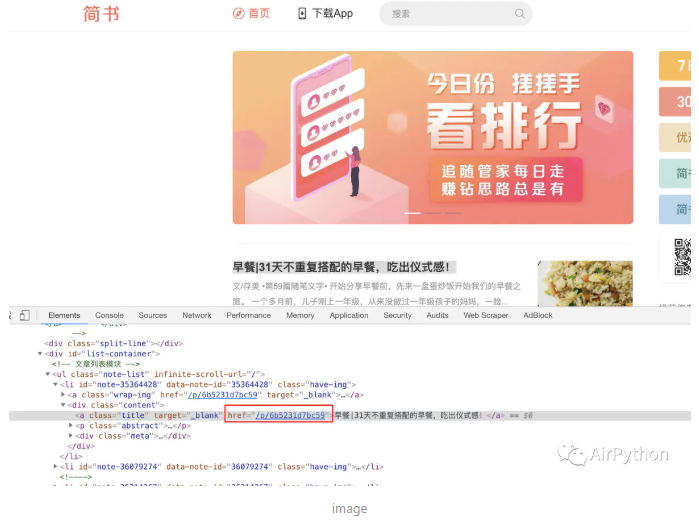Click the phone icon beside 下载App
This screenshot has height=523, width=699.
(302, 13)
